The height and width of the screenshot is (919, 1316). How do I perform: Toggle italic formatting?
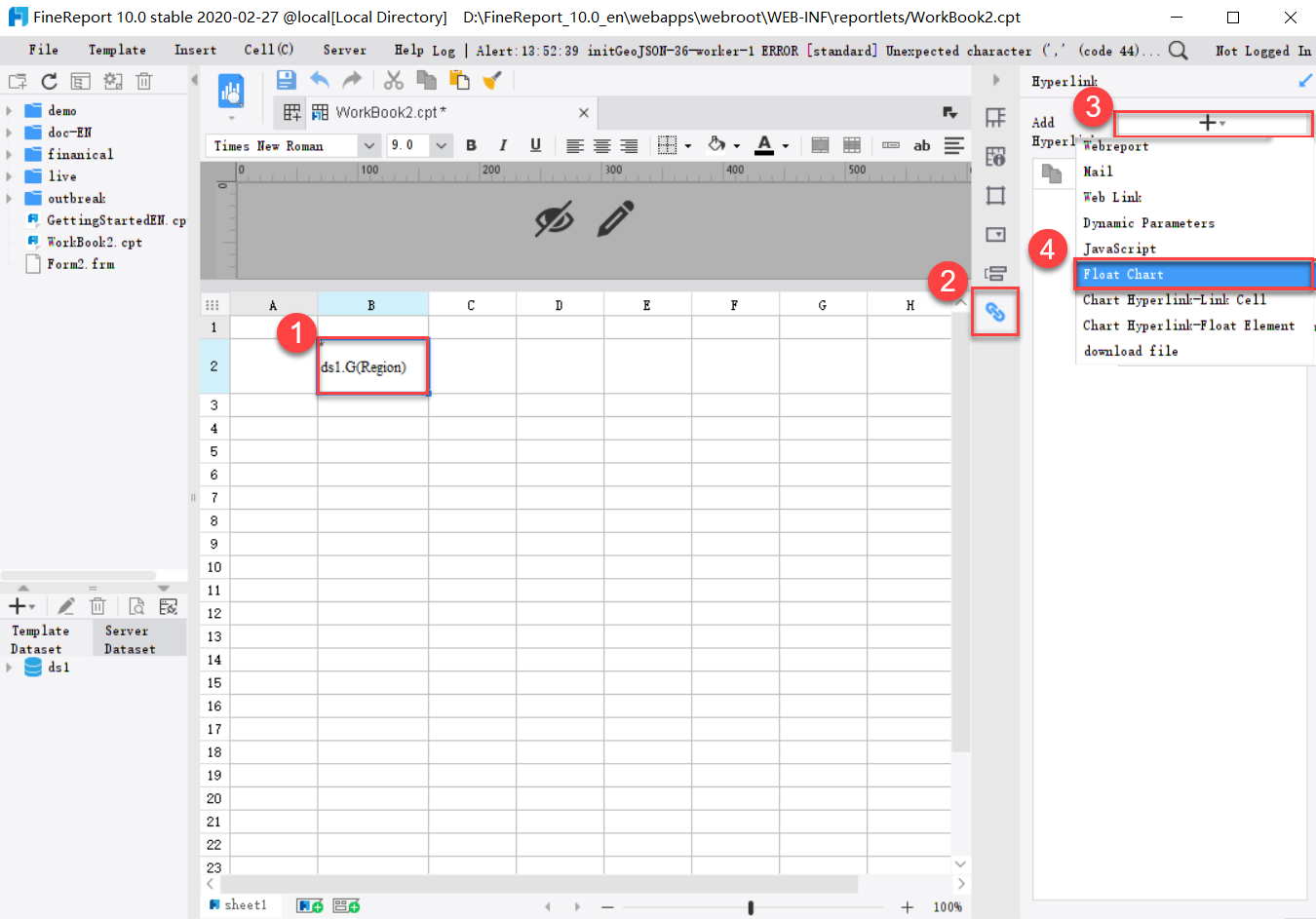pos(503,145)
